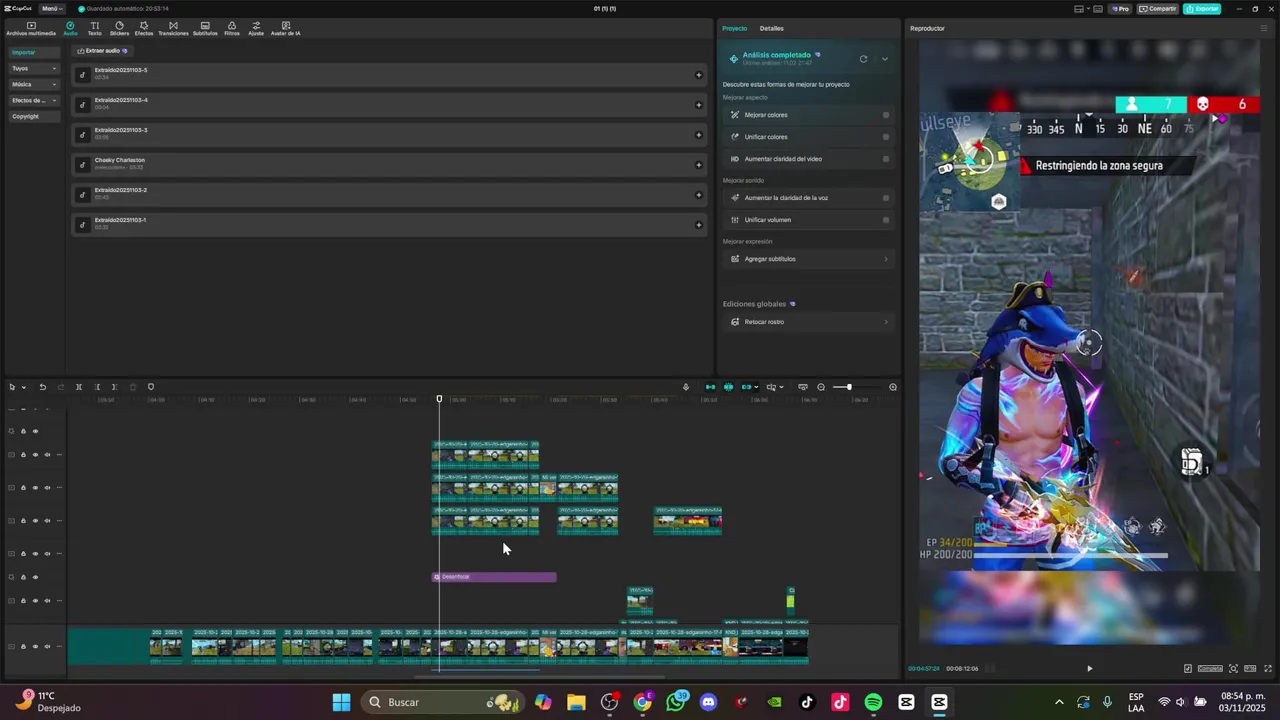Open the selection tool mode arrow
Image resolution: width=1280 pixels, height=720 pixels.
click(23, 387)
